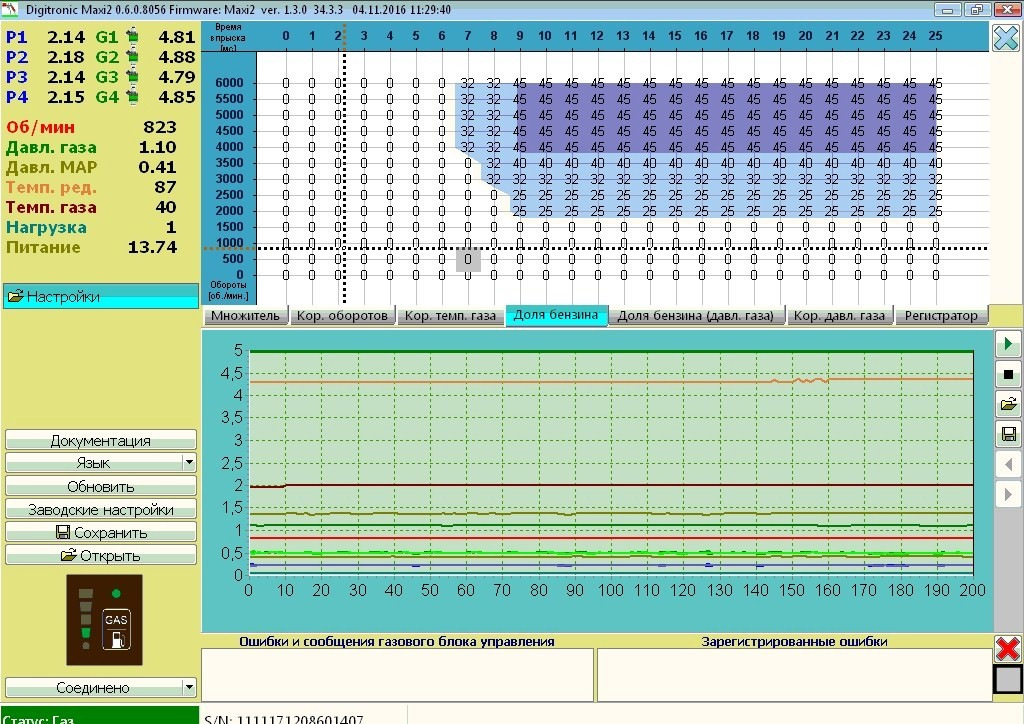Click the G1 gas injector icon
Viewport: 1024px width, 724px height.
coord(131,38)
